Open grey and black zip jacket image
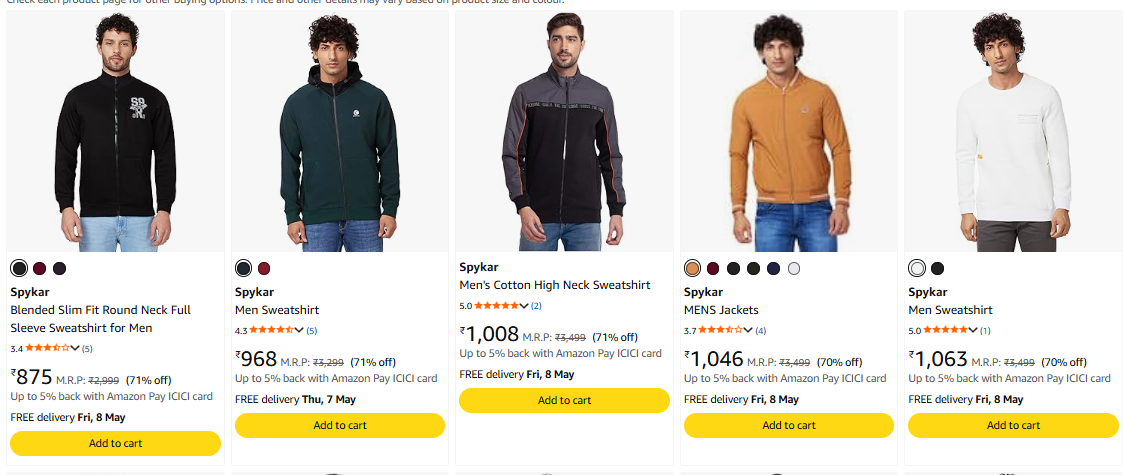Image resolution: width=1123 pixels, height=475 pixels. click(564, 131)
